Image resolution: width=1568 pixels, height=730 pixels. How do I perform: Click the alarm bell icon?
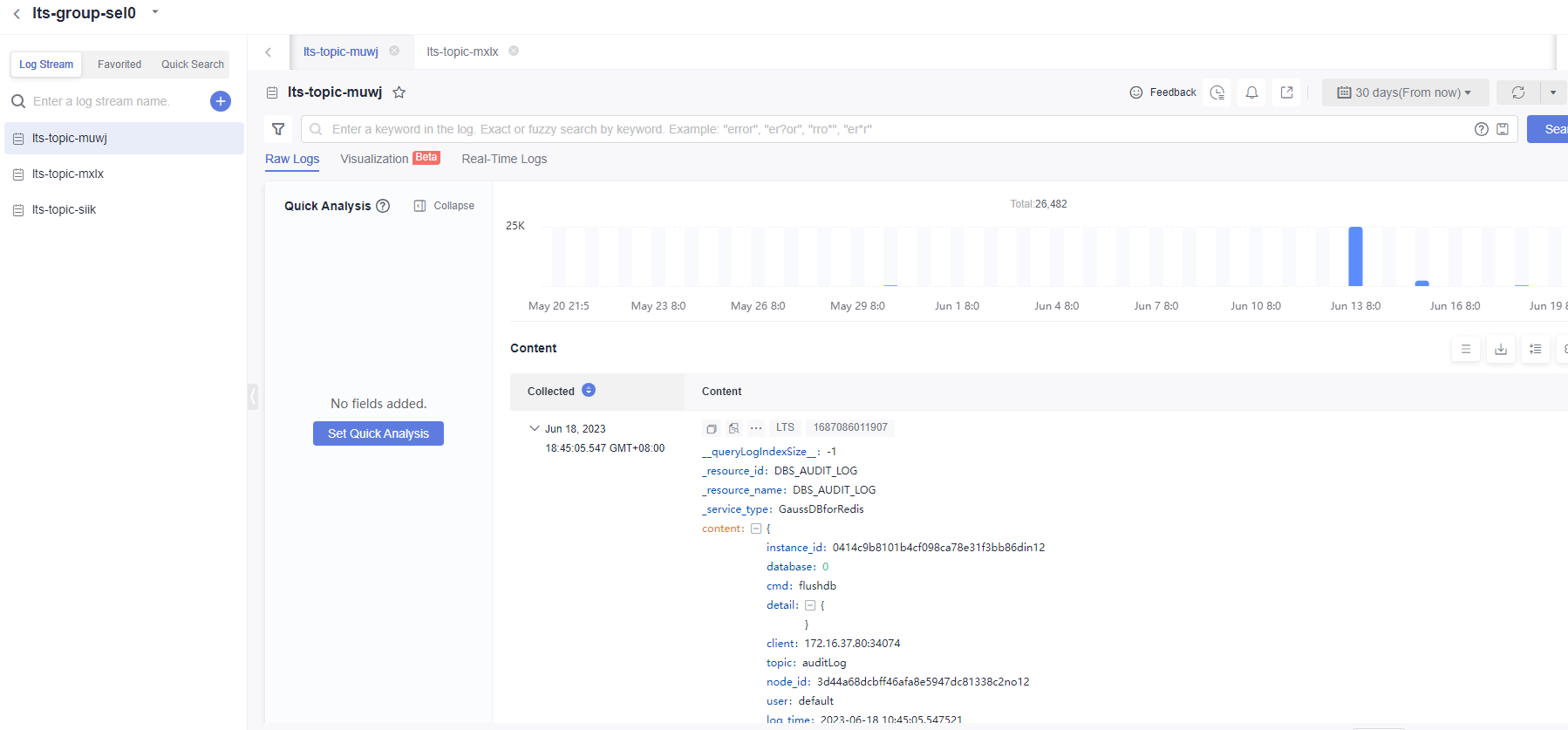[x=1251, y=92]
